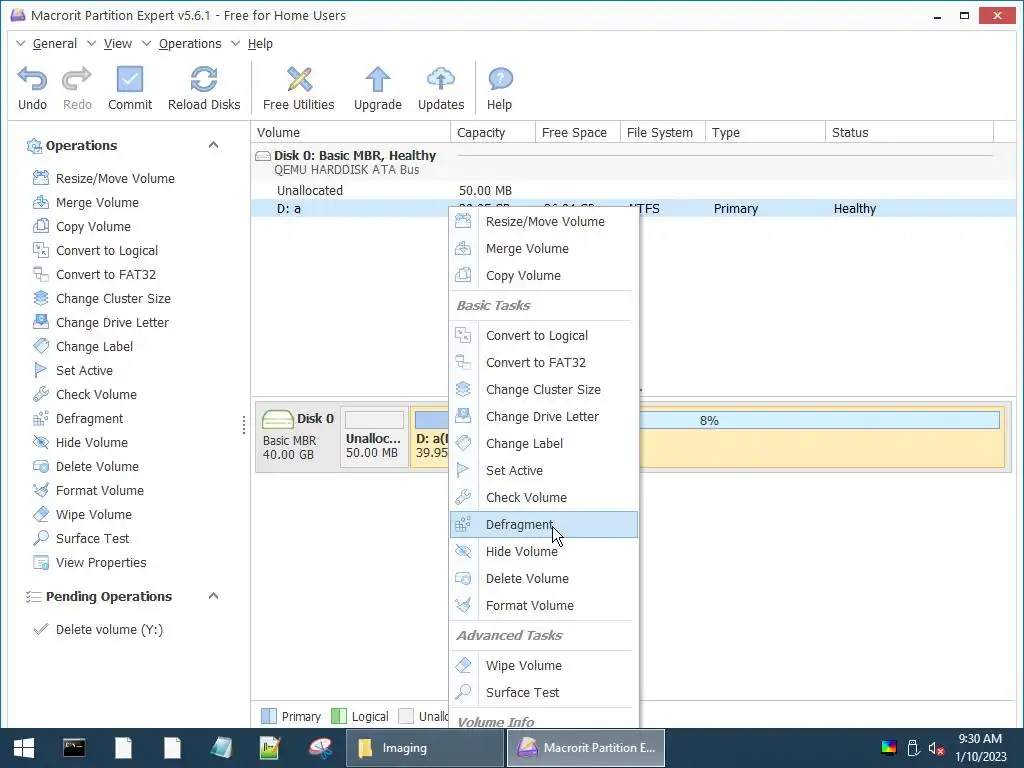Open the General menu
This screenshot has width=1024, height=768.
click(x=54, y=44)
